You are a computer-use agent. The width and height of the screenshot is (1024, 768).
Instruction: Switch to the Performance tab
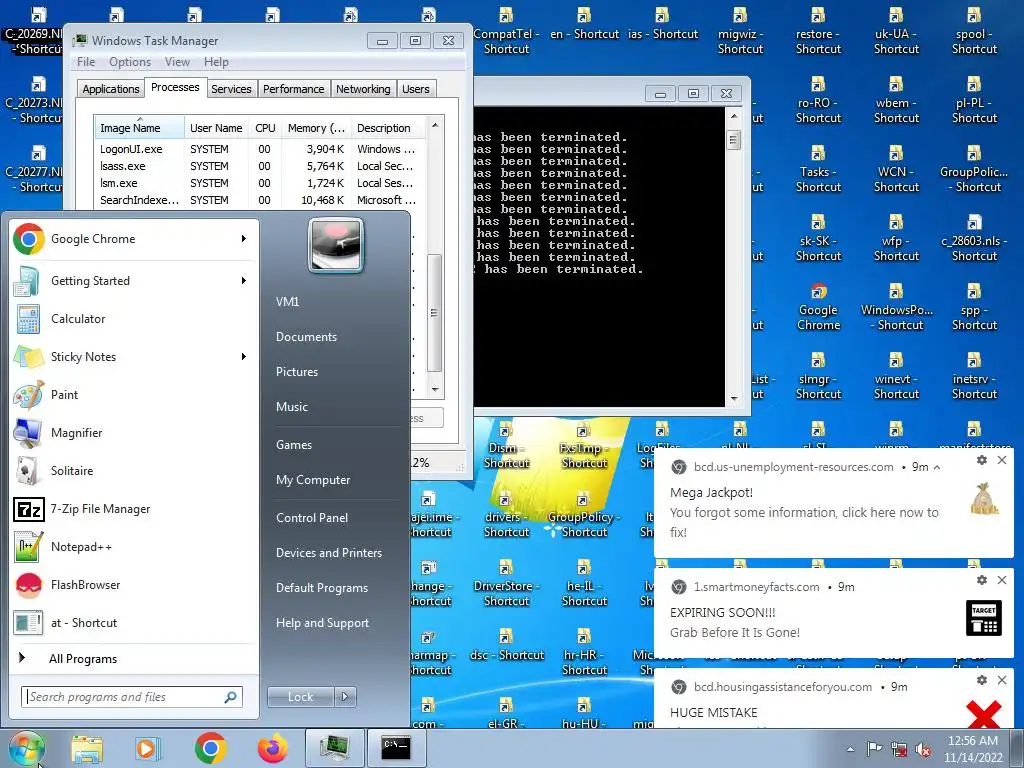(293, 89)
